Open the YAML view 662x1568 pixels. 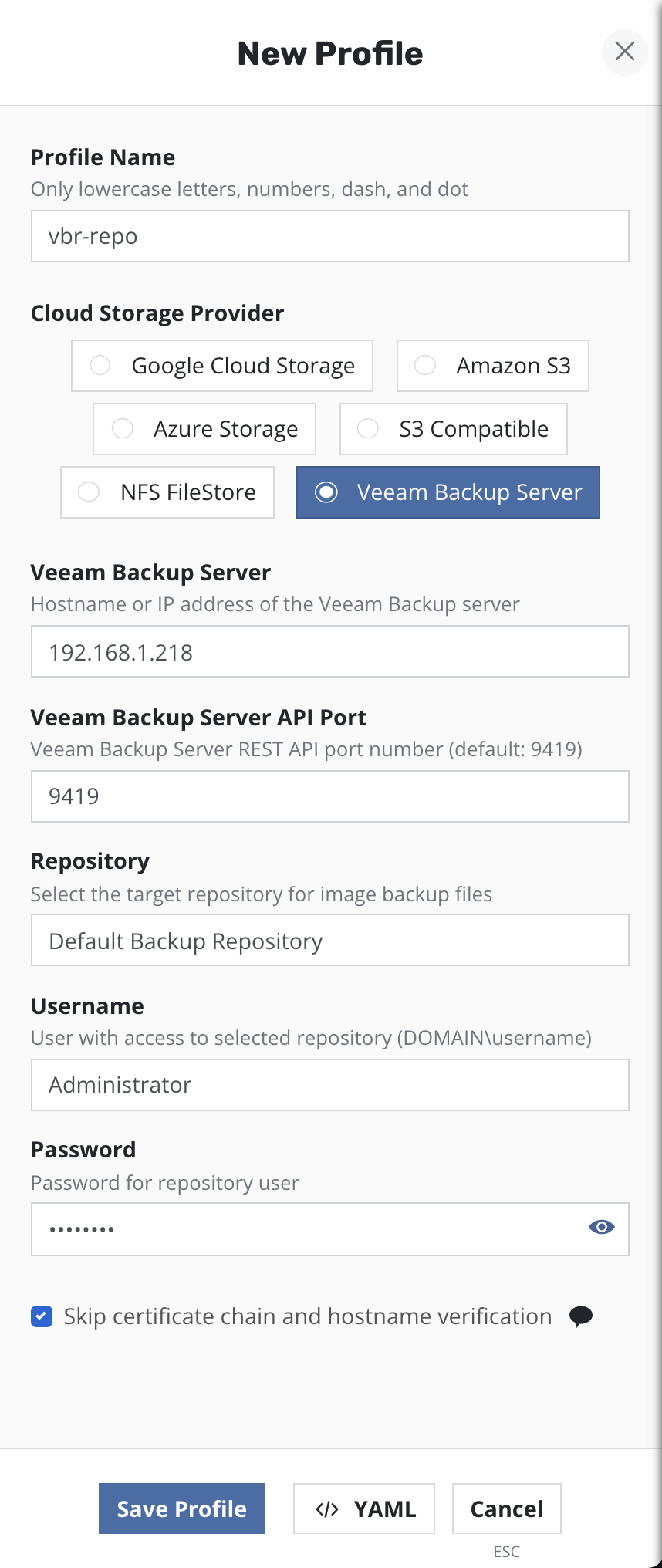point(364,1509)
